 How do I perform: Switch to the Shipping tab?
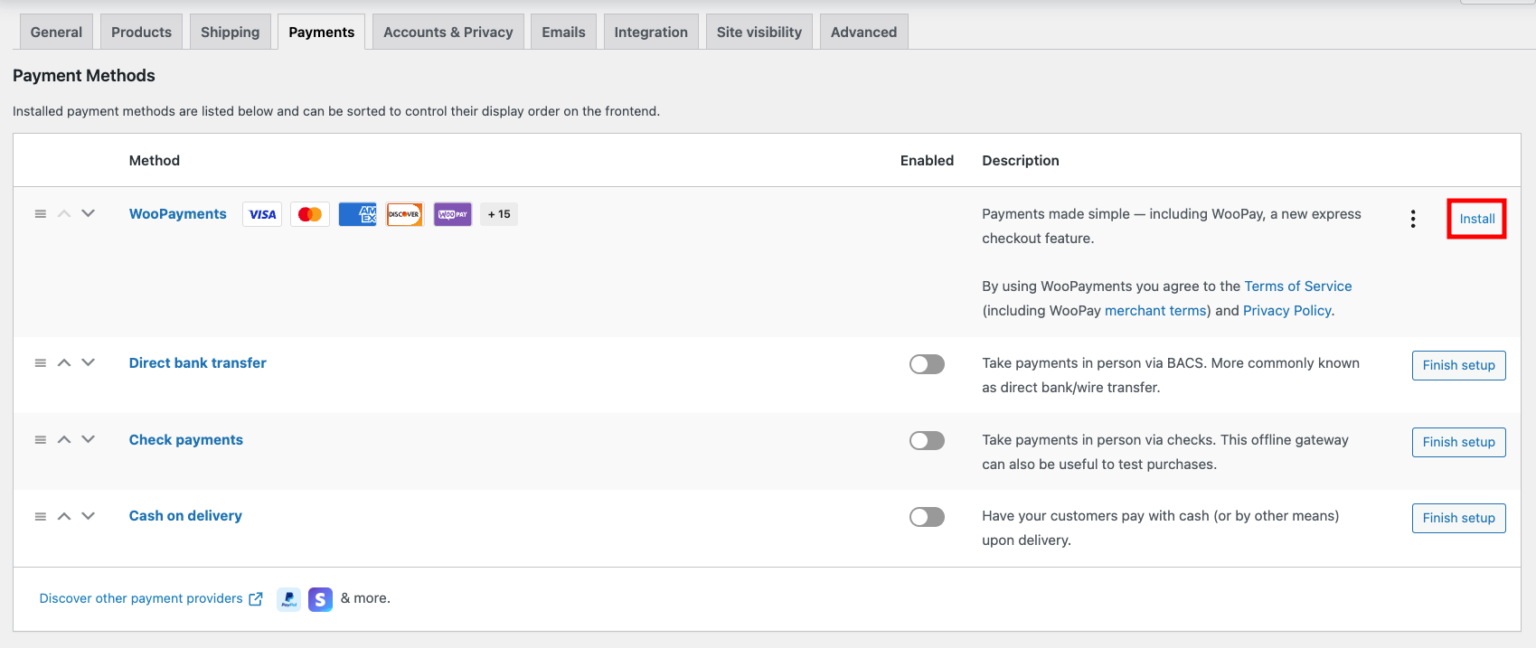coord(230,32)
